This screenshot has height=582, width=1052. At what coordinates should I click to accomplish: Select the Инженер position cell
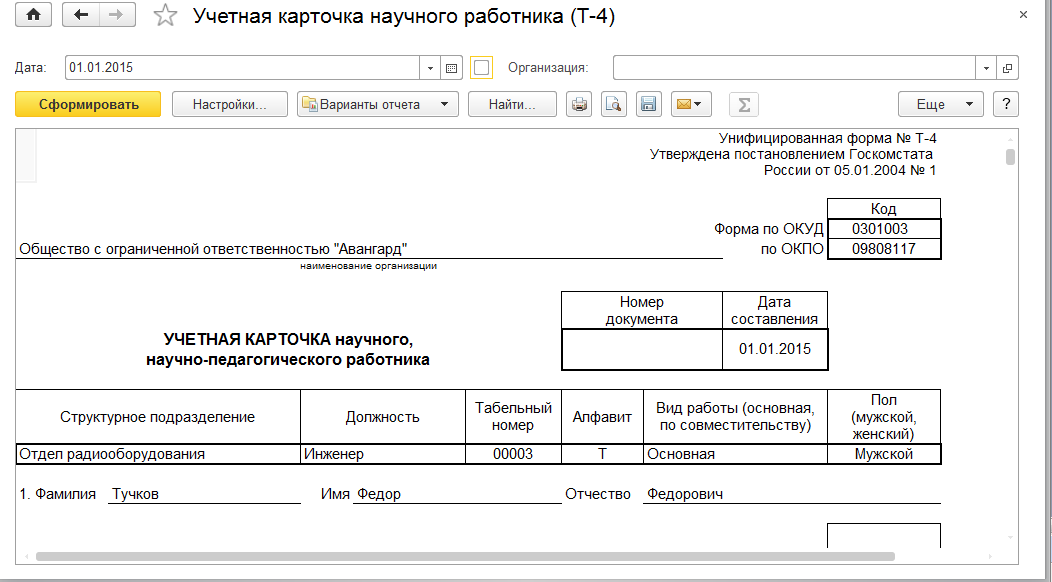click(383, 454)
